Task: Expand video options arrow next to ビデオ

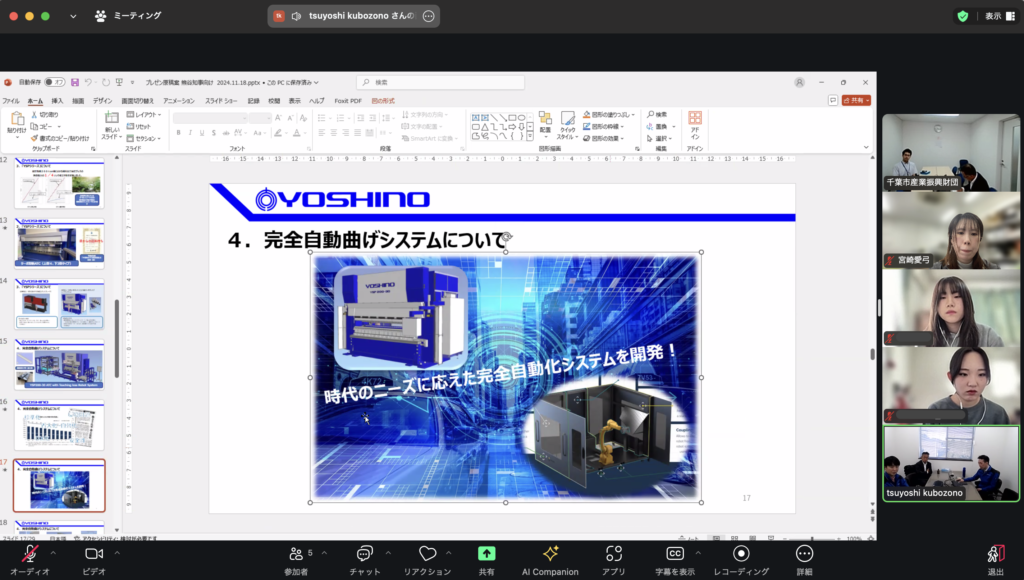Action: (x=117, y=553)
